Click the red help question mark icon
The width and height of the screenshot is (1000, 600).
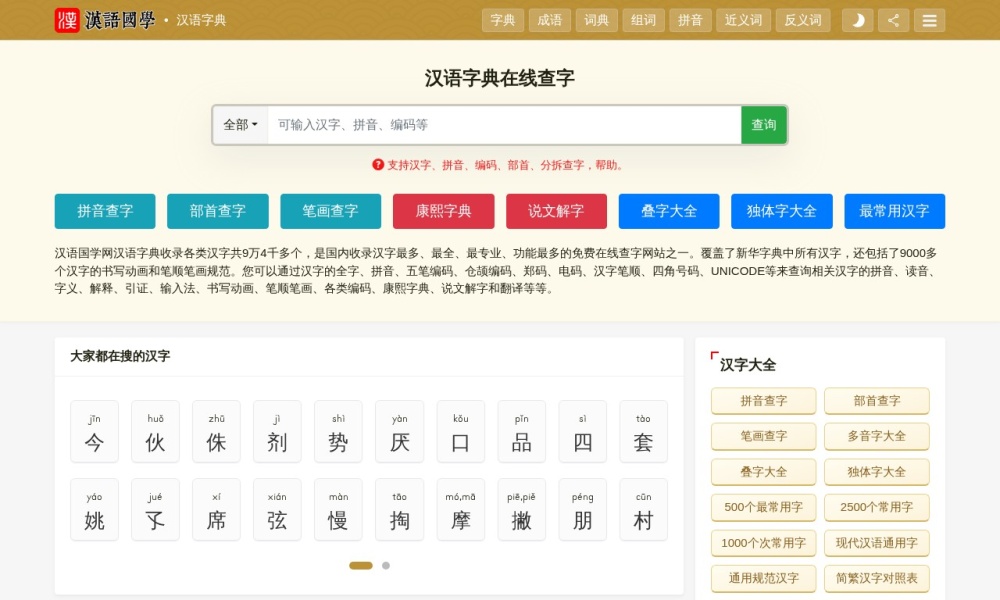tap(378, 163)
